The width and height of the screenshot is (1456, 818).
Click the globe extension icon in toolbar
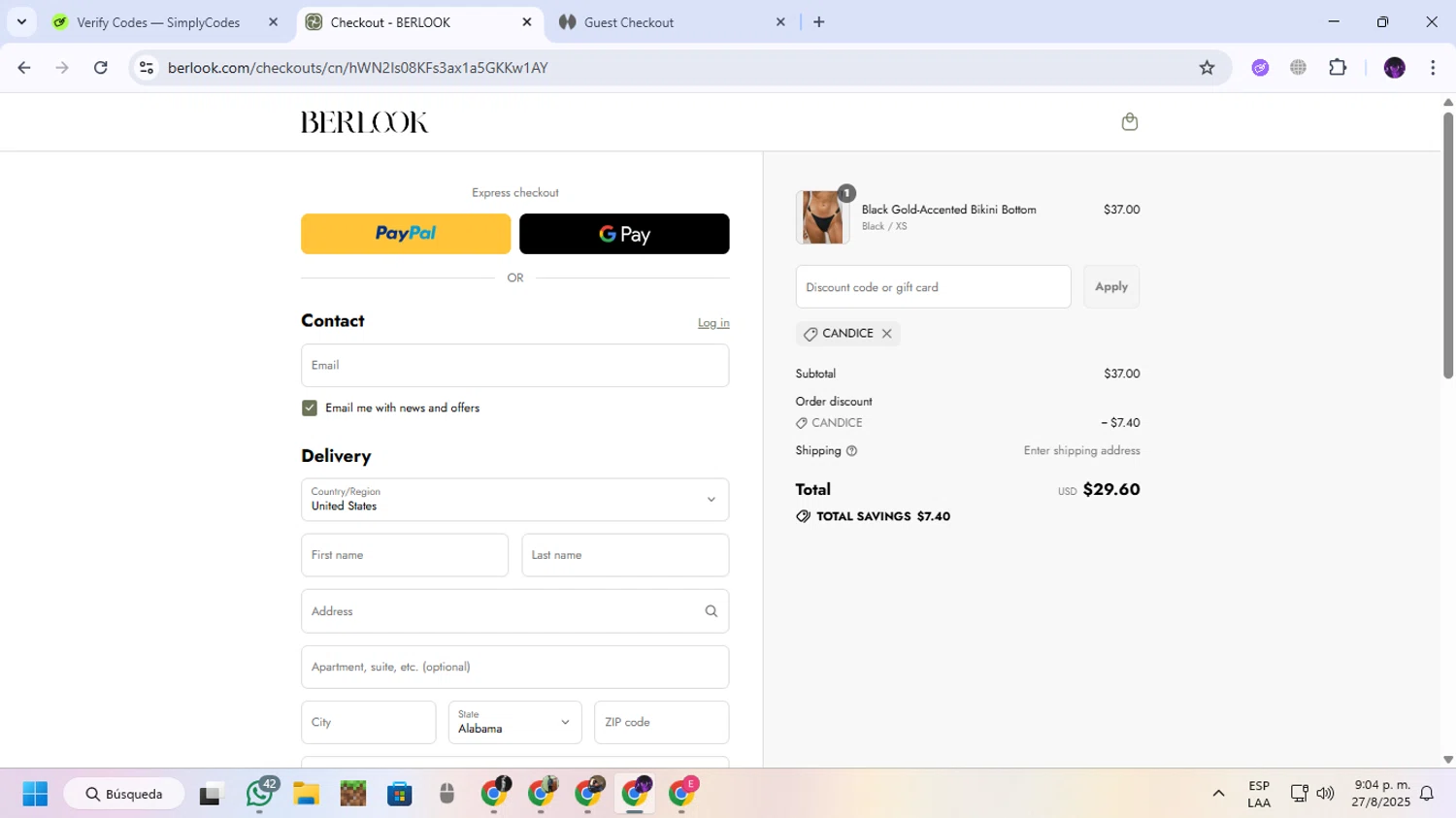click(x=1298, y=68)
